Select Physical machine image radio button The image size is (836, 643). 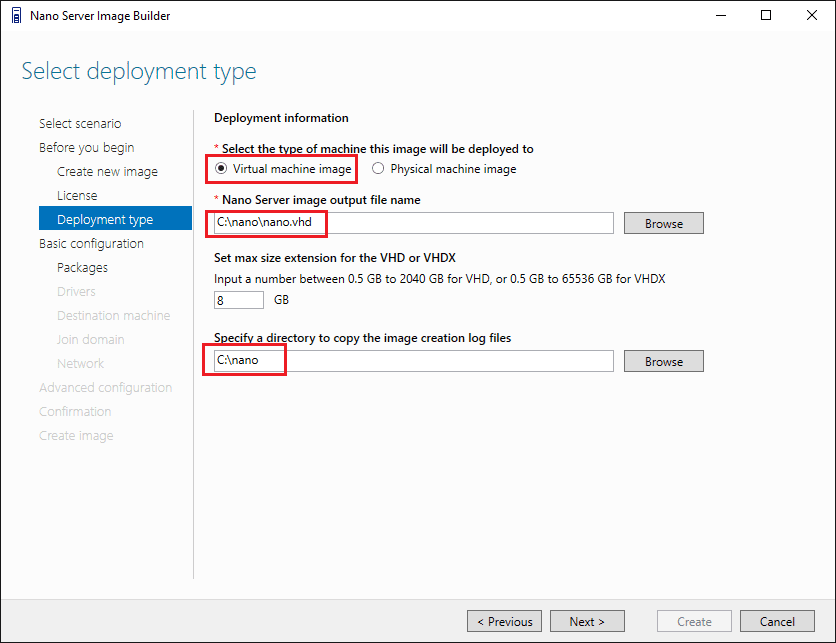378,169
